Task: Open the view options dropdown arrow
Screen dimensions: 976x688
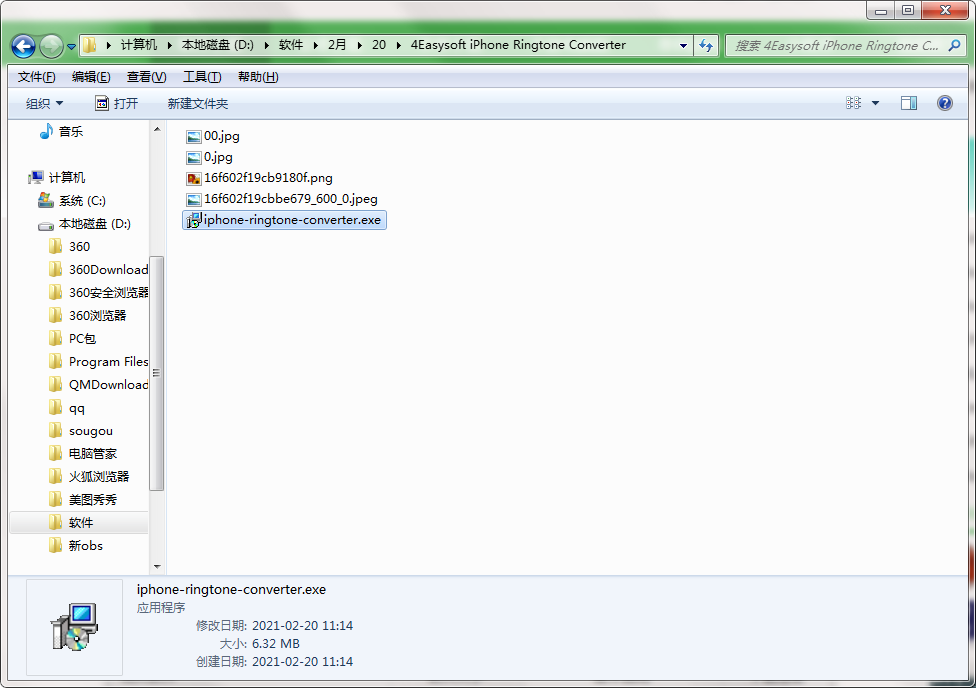Action: click(875, 103)
